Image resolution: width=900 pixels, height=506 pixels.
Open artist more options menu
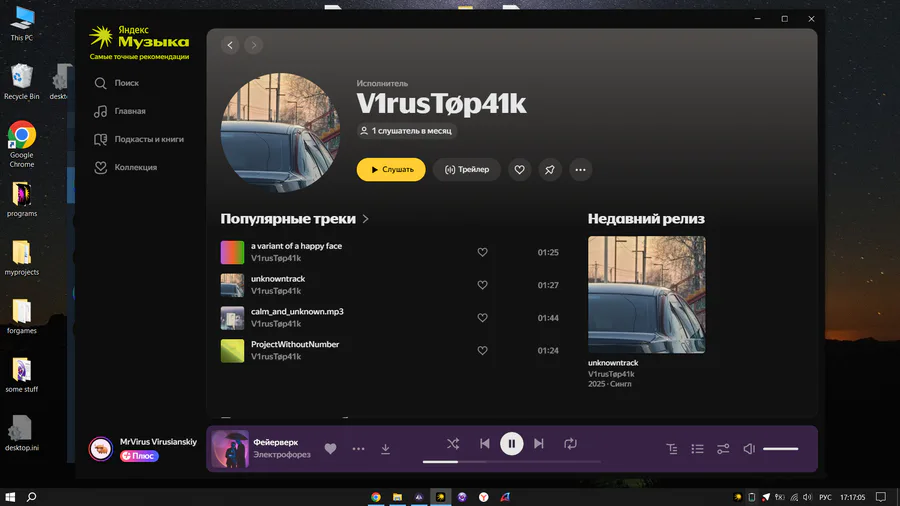coord(580,170)
